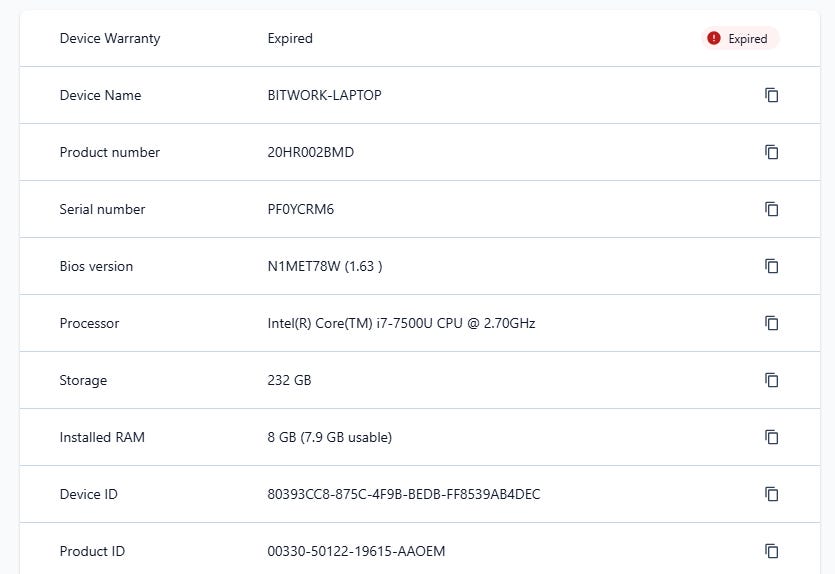Click the Product ID 00330-50122-19615-AAOEM

click(356, 552)
